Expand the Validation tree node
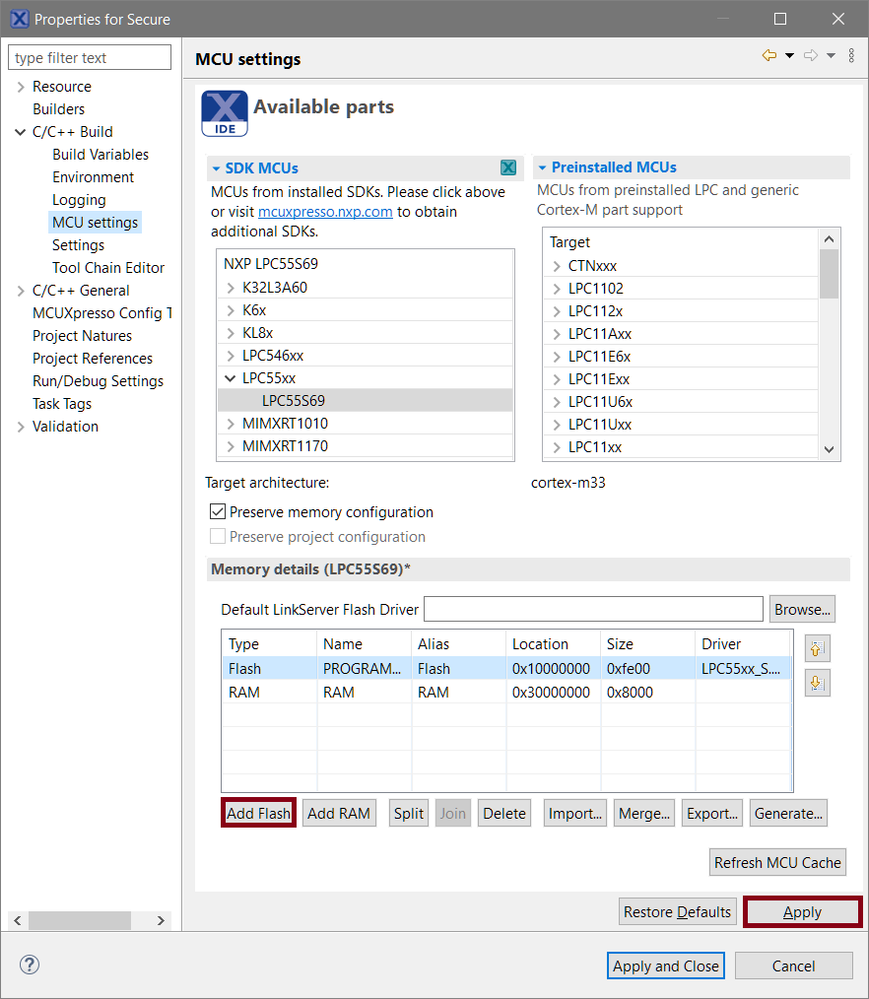The width and height of the screenshot is (869, 999). [20, 427]
